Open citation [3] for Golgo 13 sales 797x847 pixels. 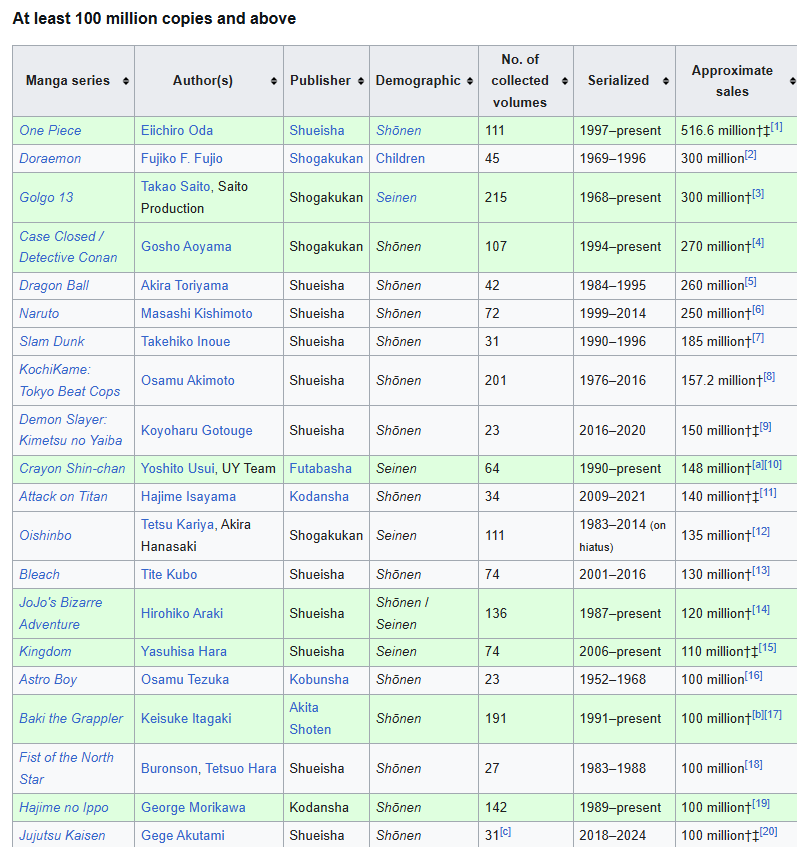758,194
